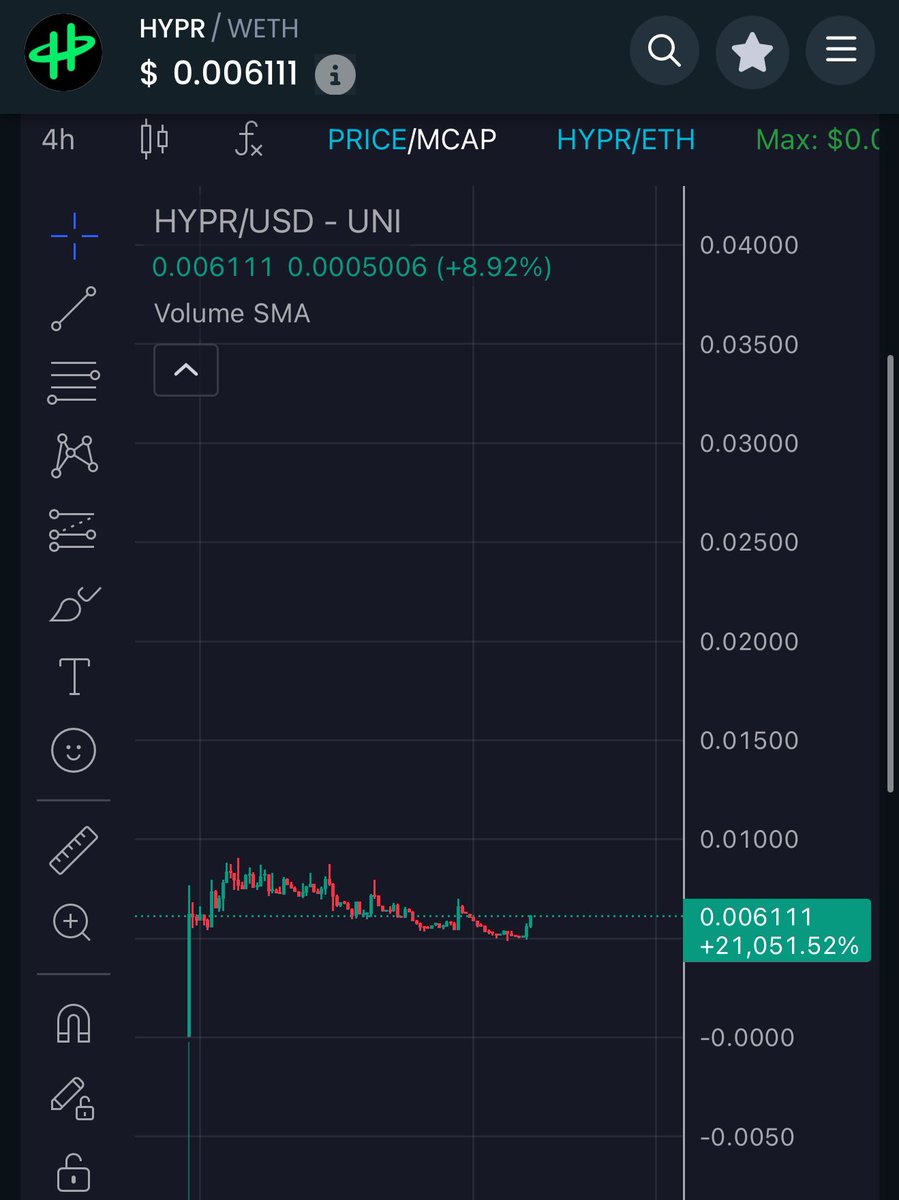This screenshot has height=1200, width=899.
Task: Open the Fib retracement tools
Action: (73, 382)
